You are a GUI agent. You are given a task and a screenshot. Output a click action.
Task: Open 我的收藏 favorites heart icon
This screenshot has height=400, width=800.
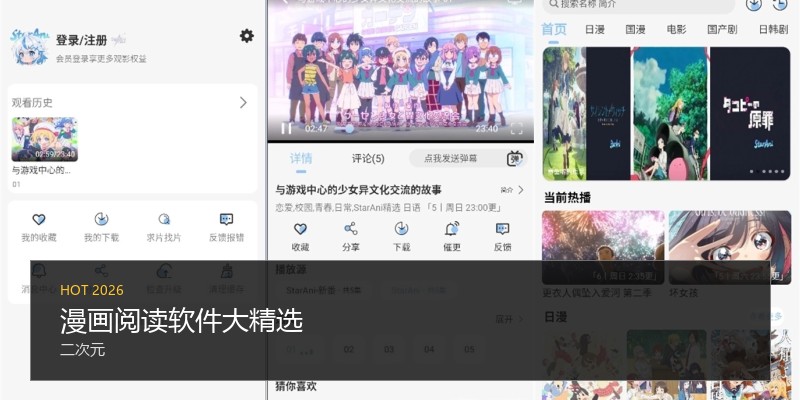pos(39,219)
